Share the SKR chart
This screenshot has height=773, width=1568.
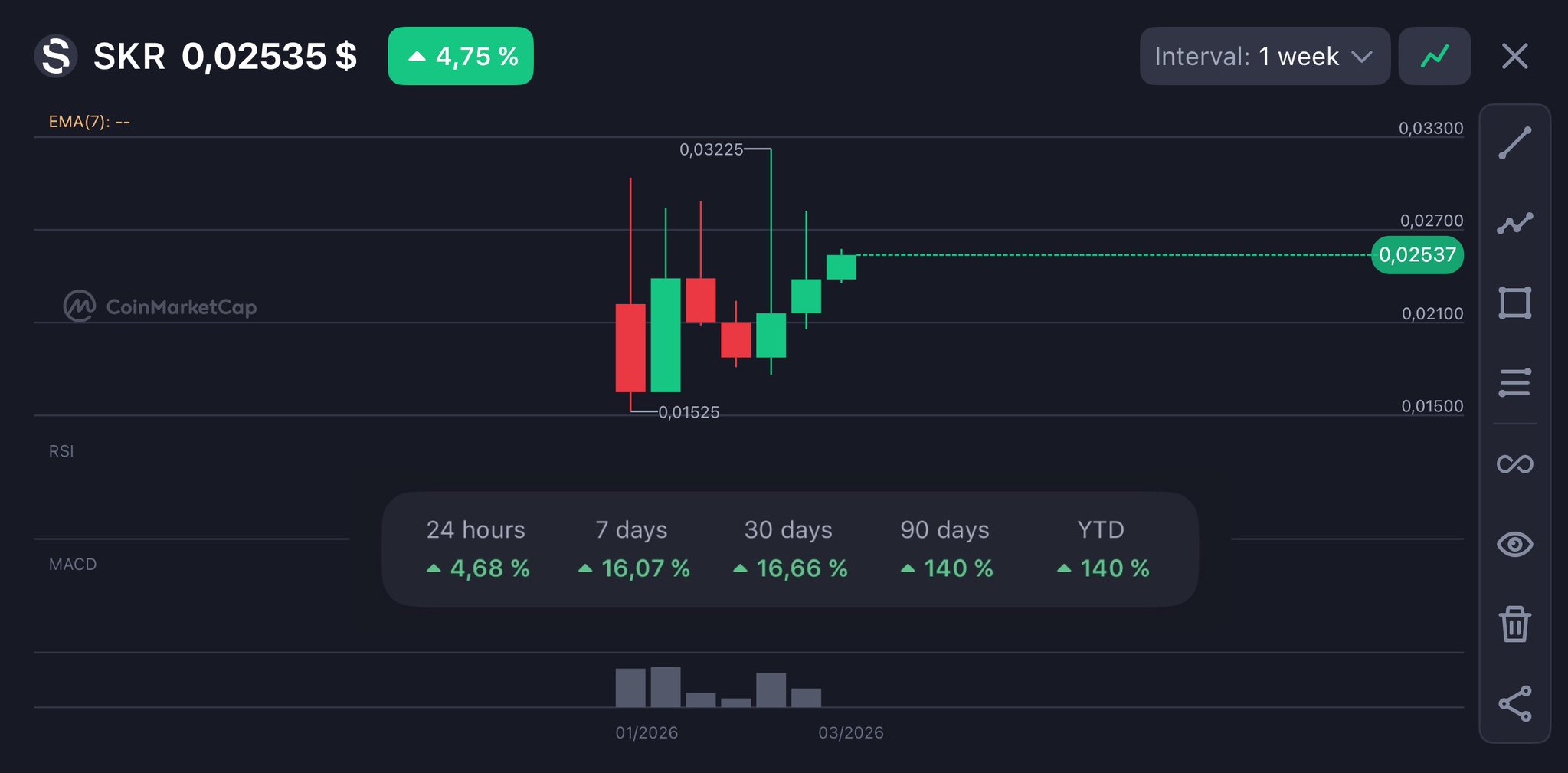click(1514, 703)
